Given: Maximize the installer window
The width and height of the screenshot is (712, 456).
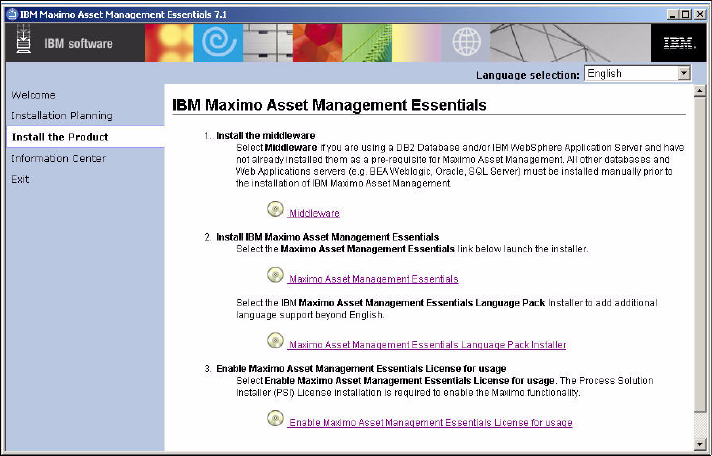Looking at the screenshot, I should coord(685,15).
